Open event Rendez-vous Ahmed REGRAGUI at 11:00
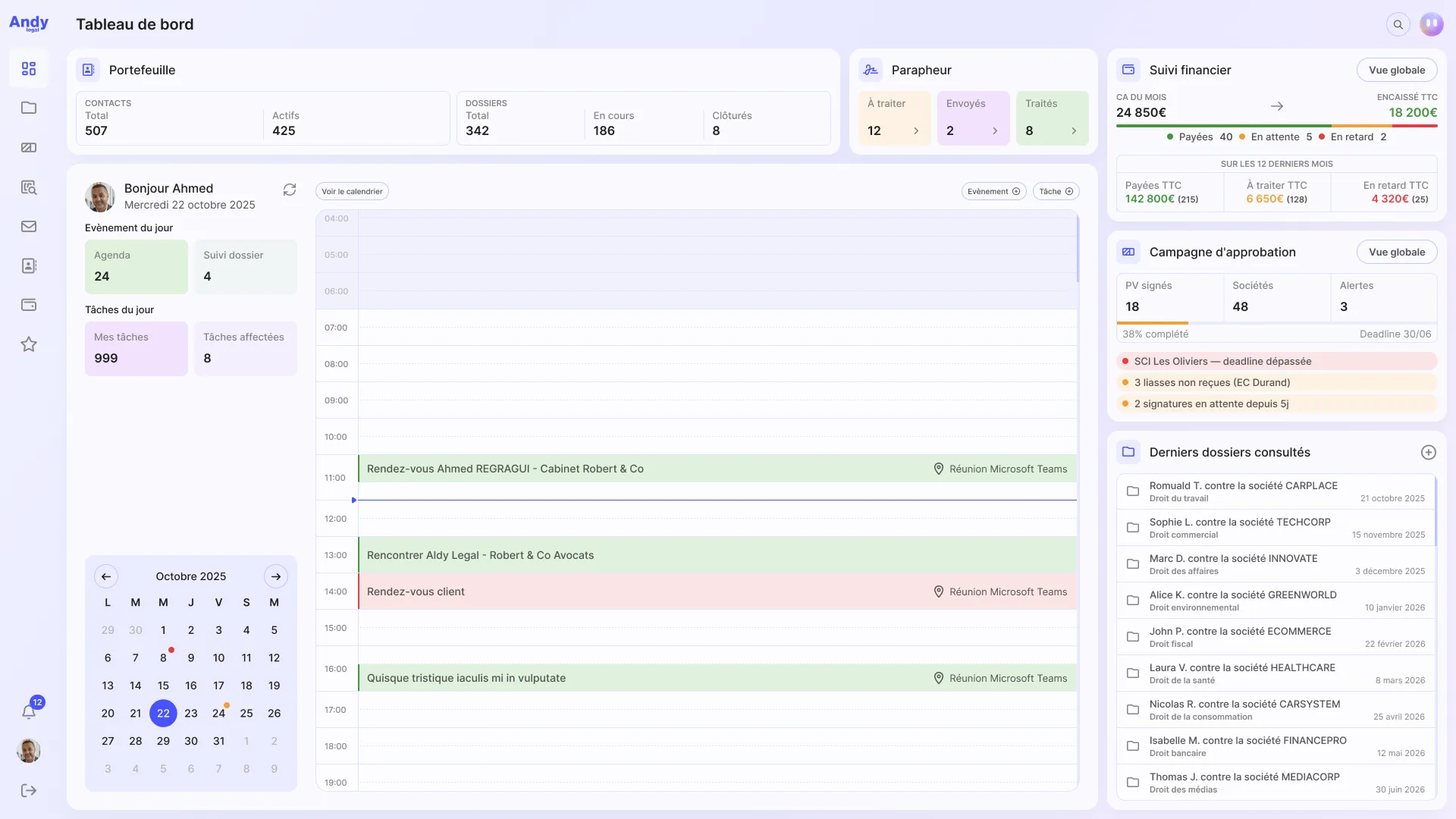Screen dimensions: 1456x819 (717, 469)
